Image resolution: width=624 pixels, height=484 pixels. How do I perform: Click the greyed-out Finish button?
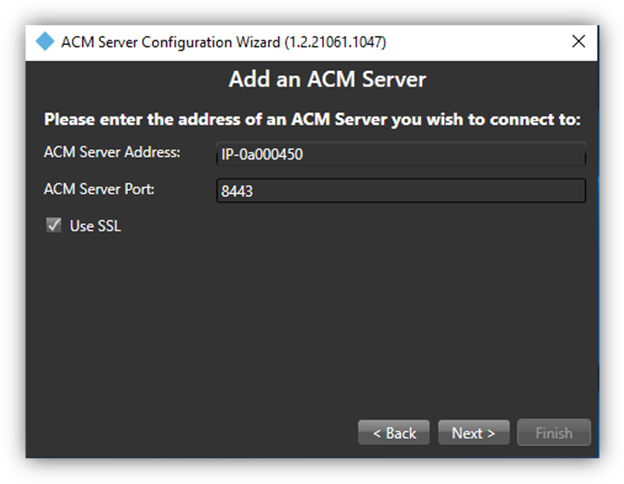click(x=554, y=433)
